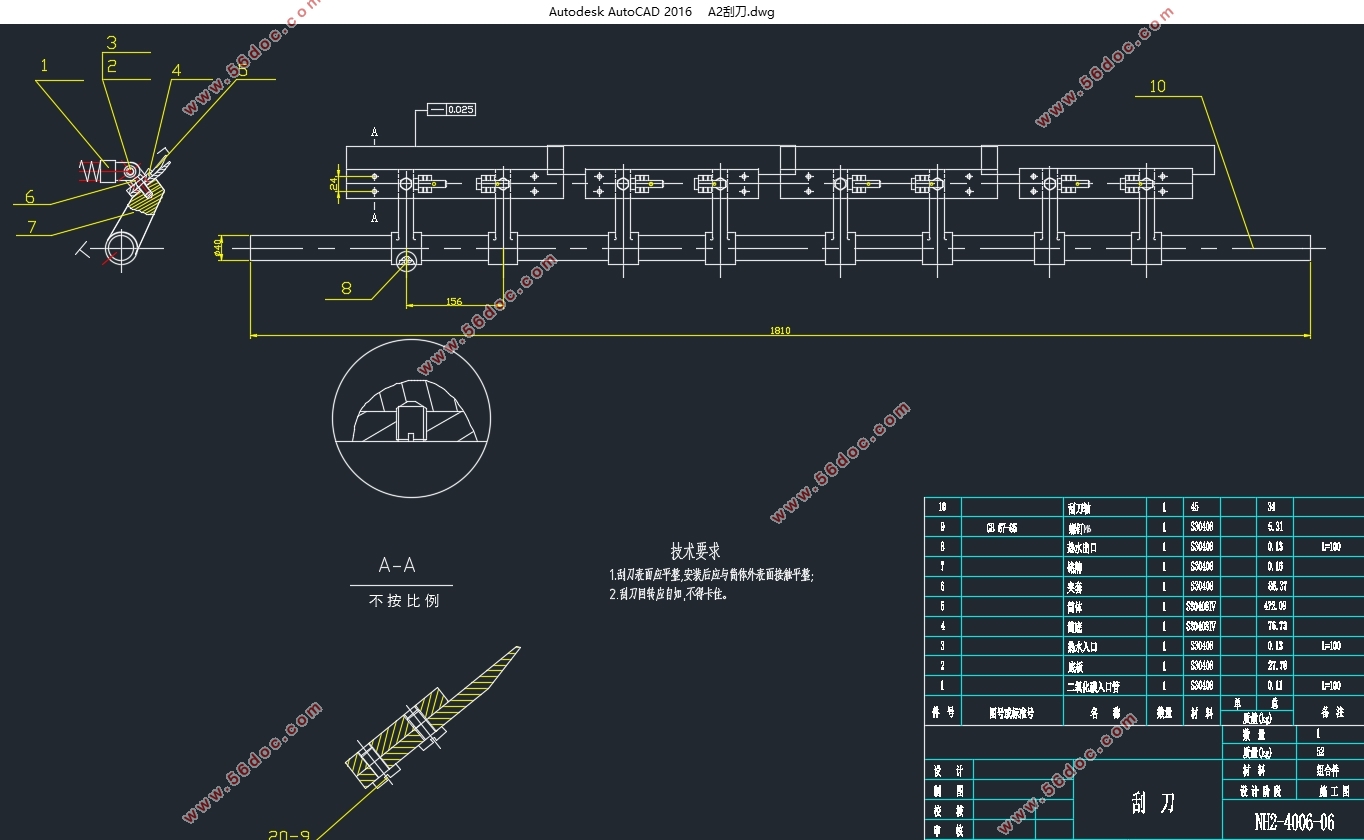This screenshot has width=1364, height=840.
Task: Select the 1810 overall length dimension
Action: coord(780,331)
